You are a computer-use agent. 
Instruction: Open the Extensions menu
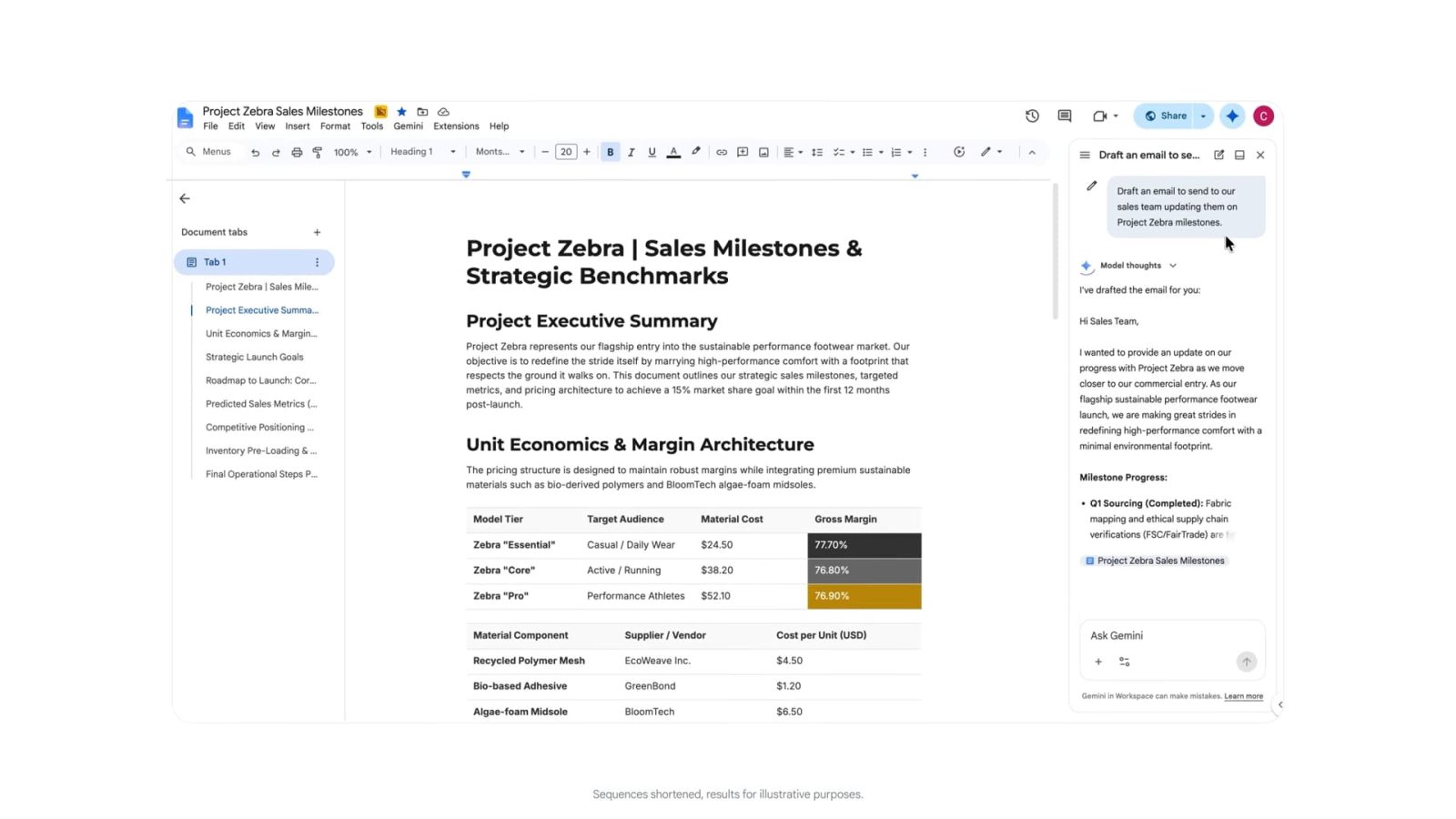(456, 126)
